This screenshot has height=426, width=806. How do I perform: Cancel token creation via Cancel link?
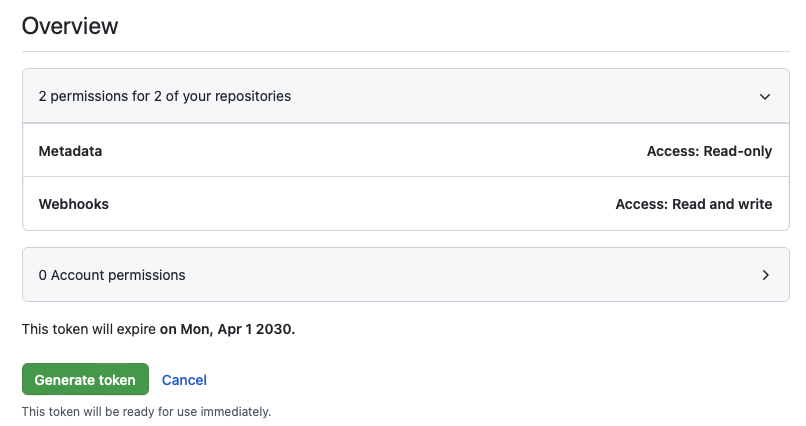pyautogui.click(x=184, y=380)
